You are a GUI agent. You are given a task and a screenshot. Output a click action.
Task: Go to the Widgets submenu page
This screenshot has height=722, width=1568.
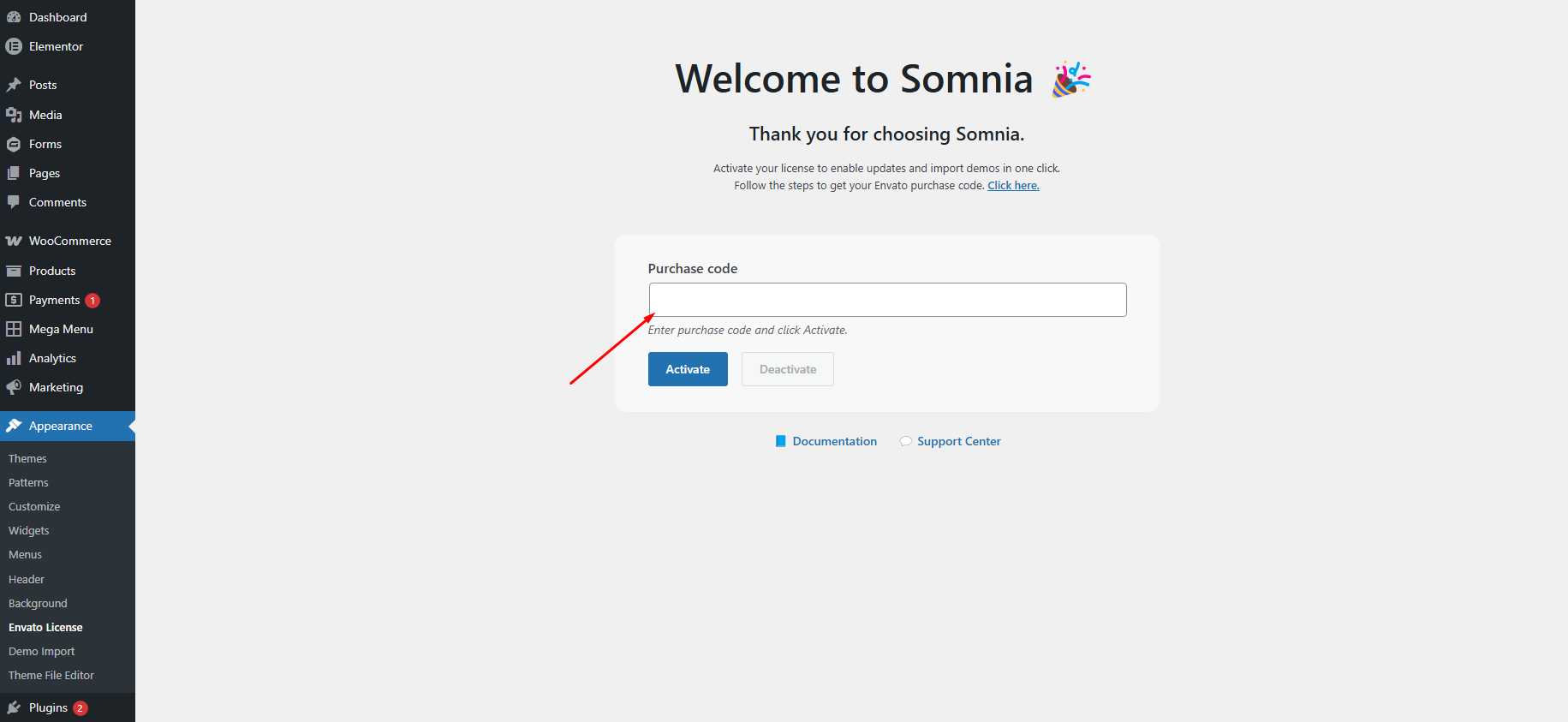pos(29,531)
